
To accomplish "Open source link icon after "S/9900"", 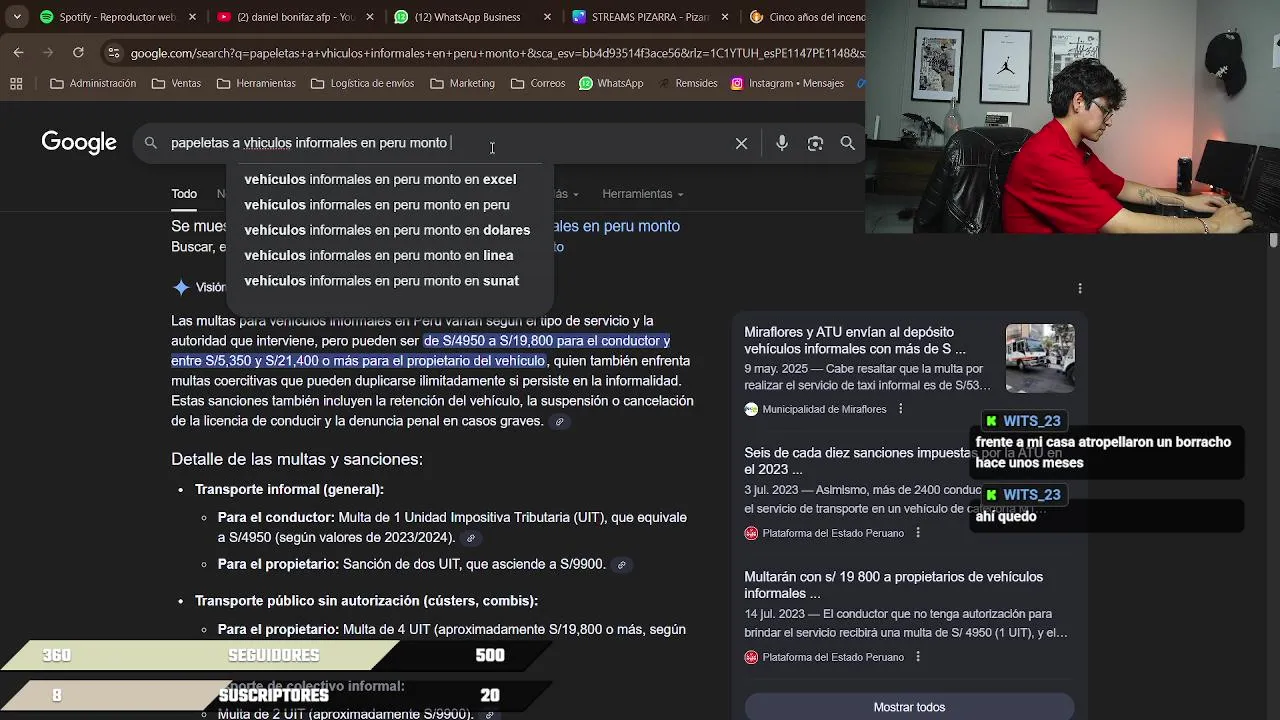I will coord(622,565).
